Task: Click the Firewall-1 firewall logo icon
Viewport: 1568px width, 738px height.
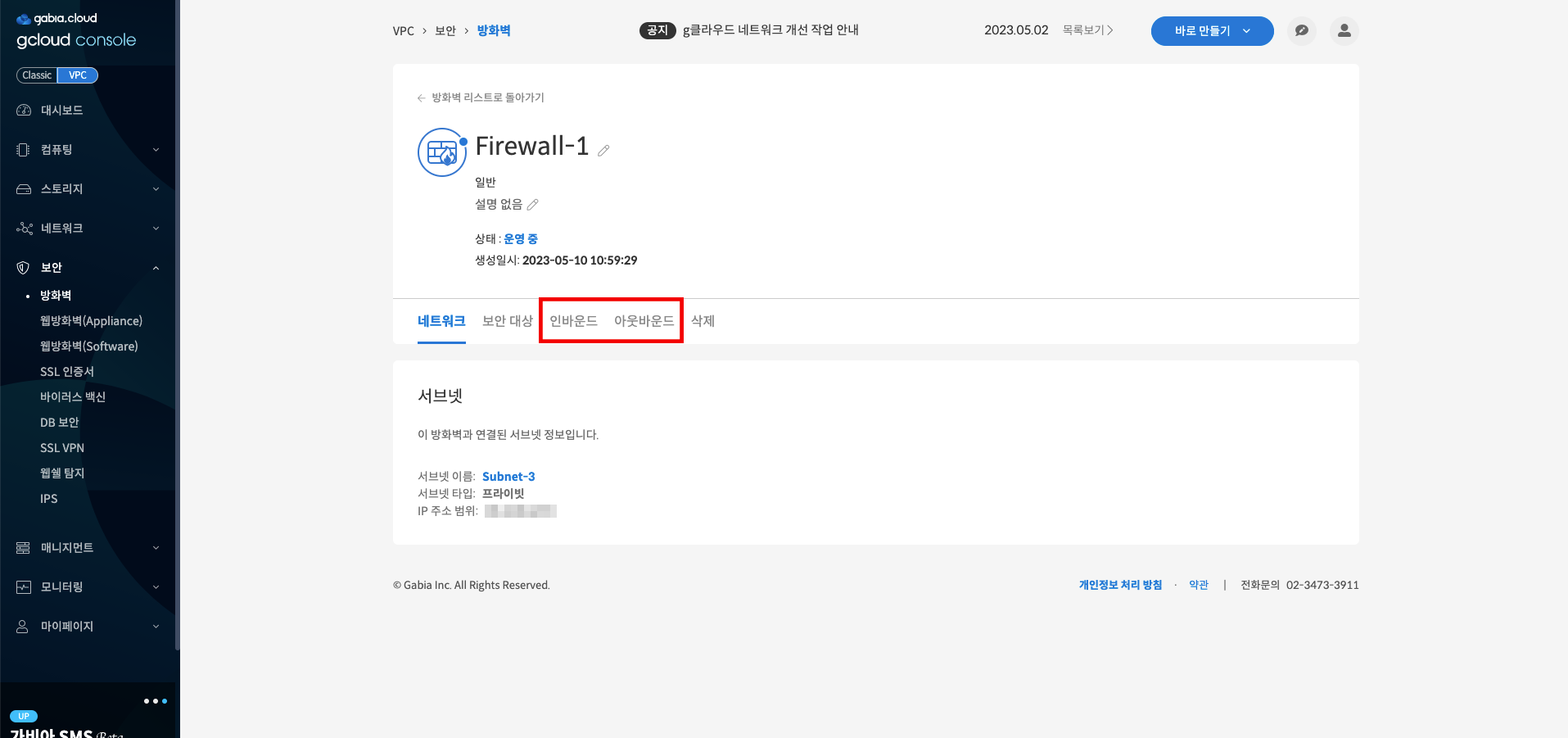Action: pyautogui.click(x=442, y=152)
